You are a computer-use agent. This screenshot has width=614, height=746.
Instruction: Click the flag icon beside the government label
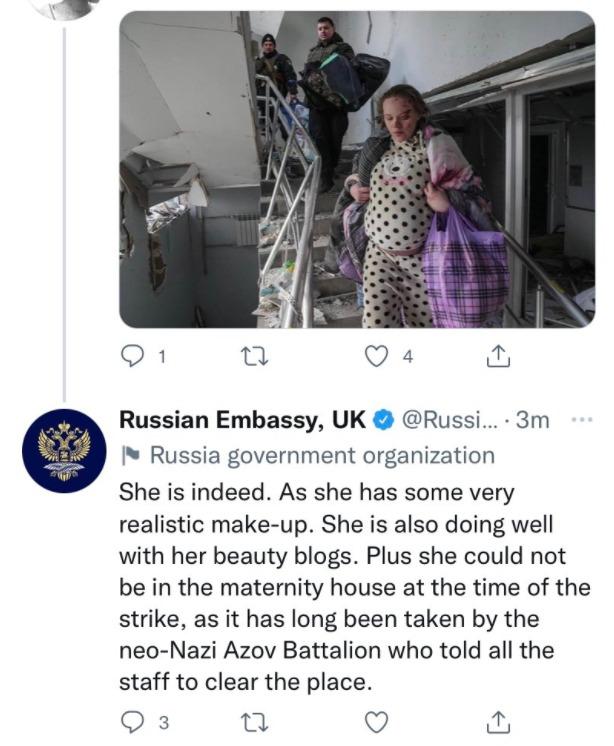pos(129,457)
